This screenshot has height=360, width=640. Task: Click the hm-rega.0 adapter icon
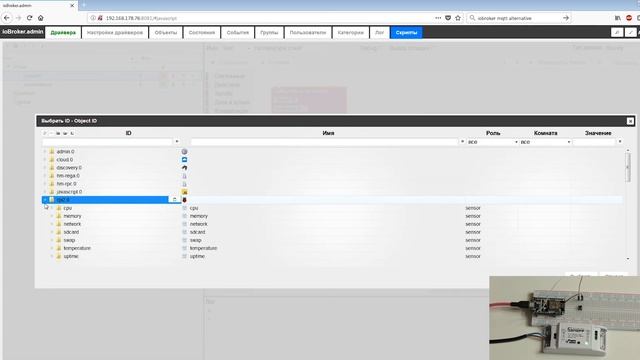(x=184, y=176)
